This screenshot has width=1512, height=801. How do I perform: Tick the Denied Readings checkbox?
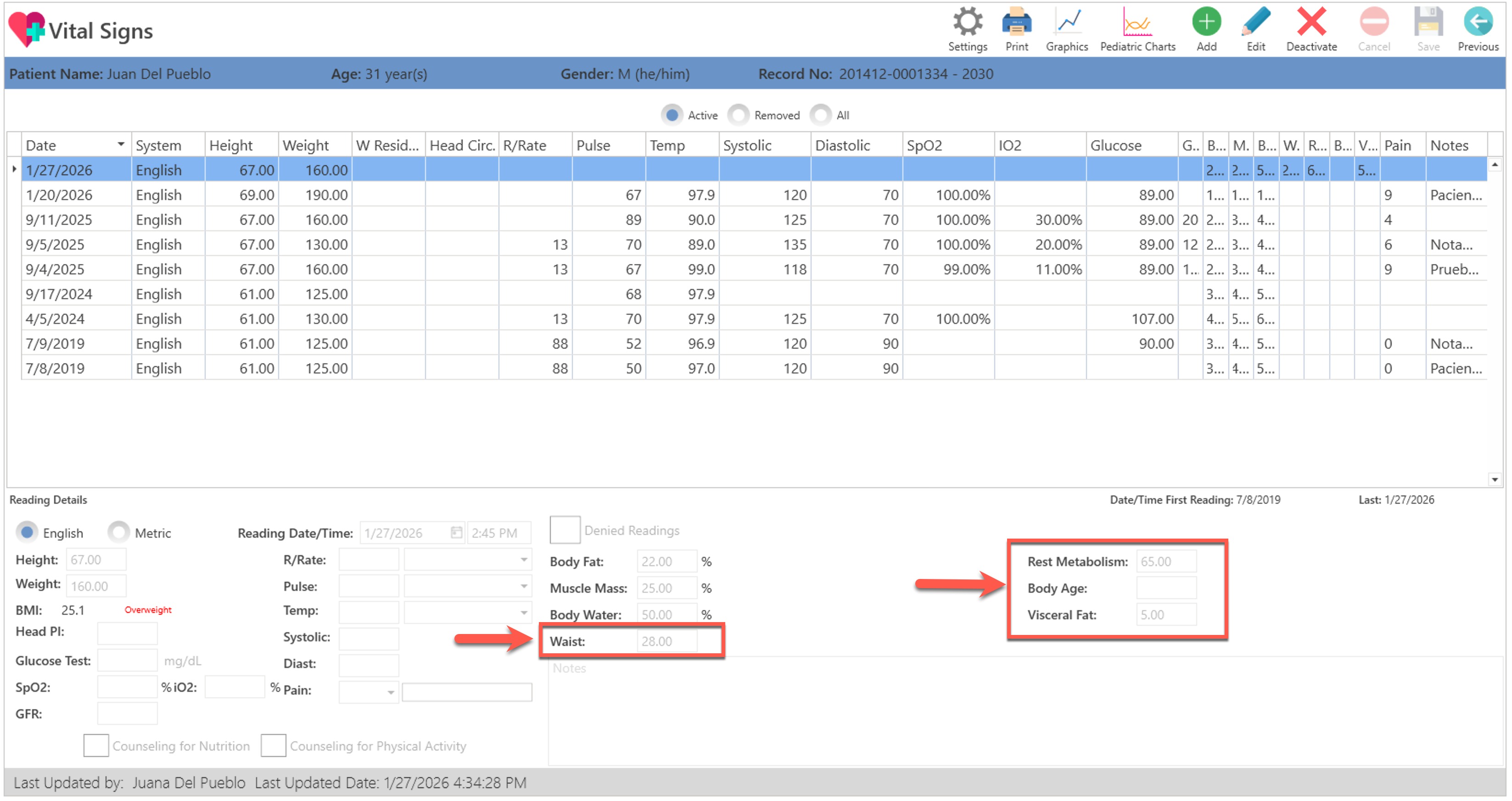coord(564,530)
